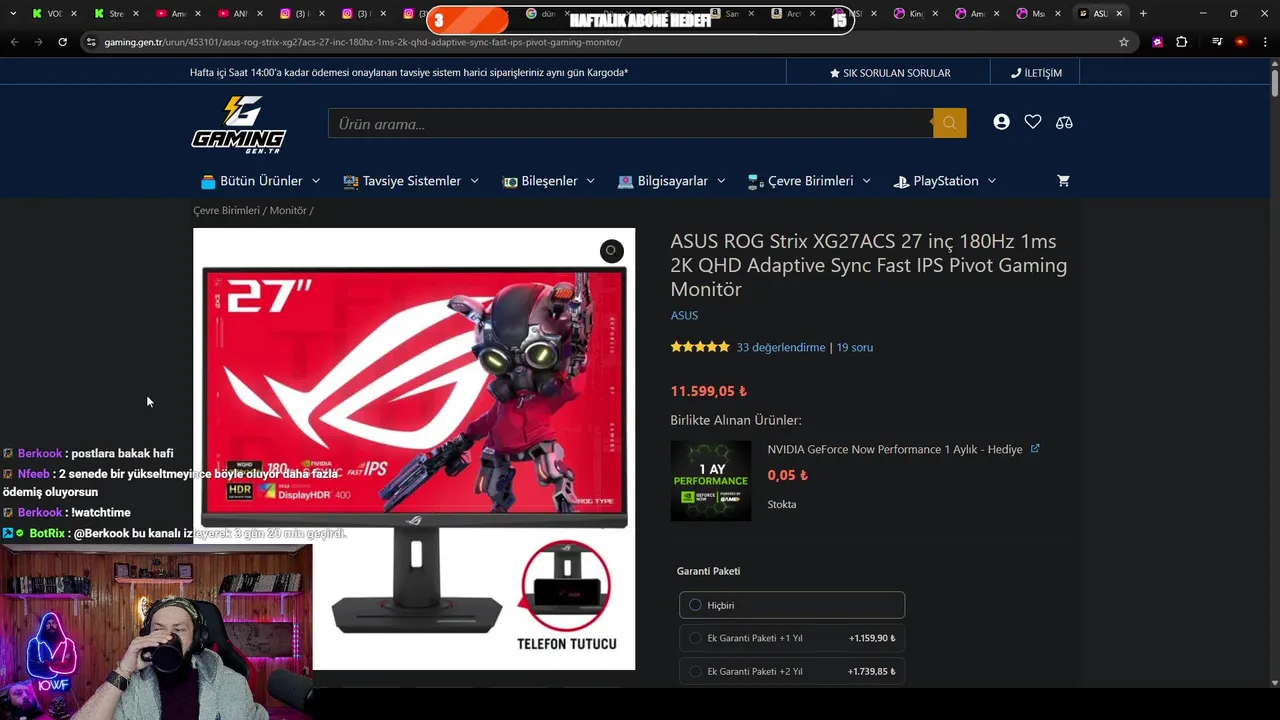Click the Stokta stock status text
This screenshot has width=1280, height=720.
[x=782, y=504]
